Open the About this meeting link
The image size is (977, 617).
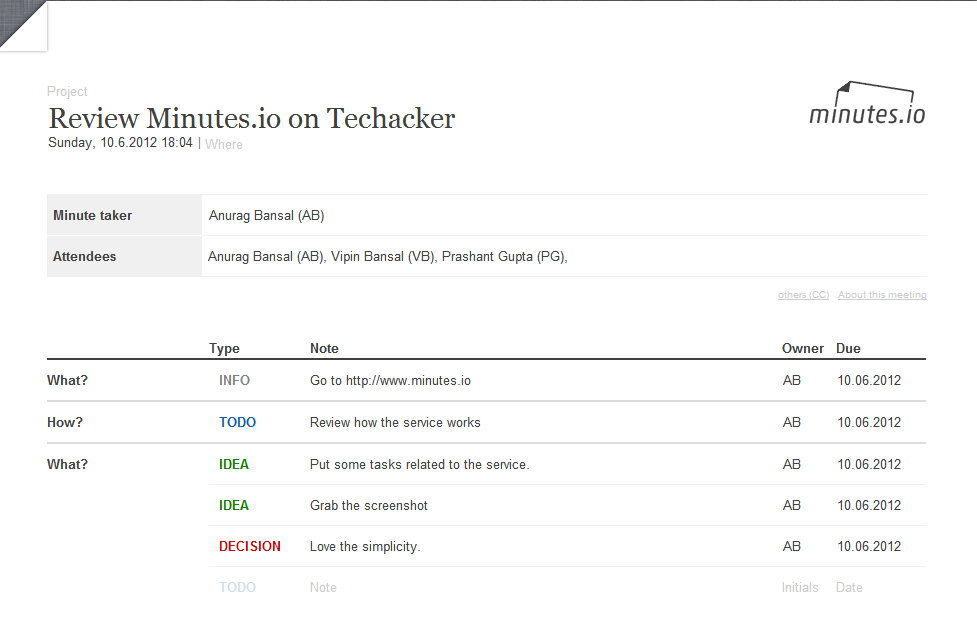pyautogui.click(x=882, y=294)
